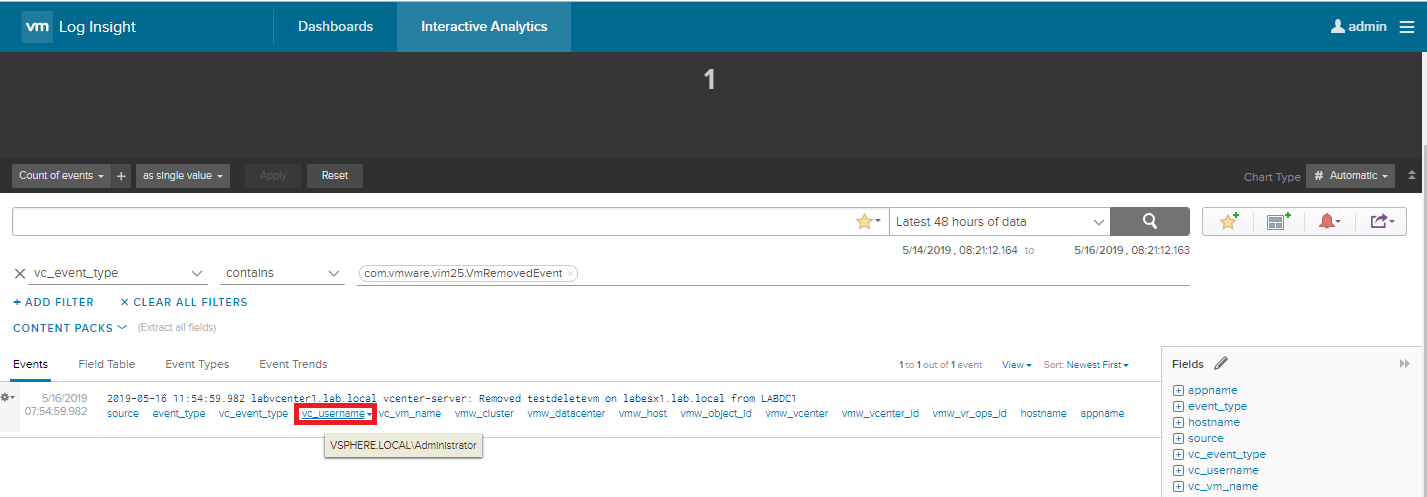Open the vc_event_type filter field dropdown

point(119,274)
